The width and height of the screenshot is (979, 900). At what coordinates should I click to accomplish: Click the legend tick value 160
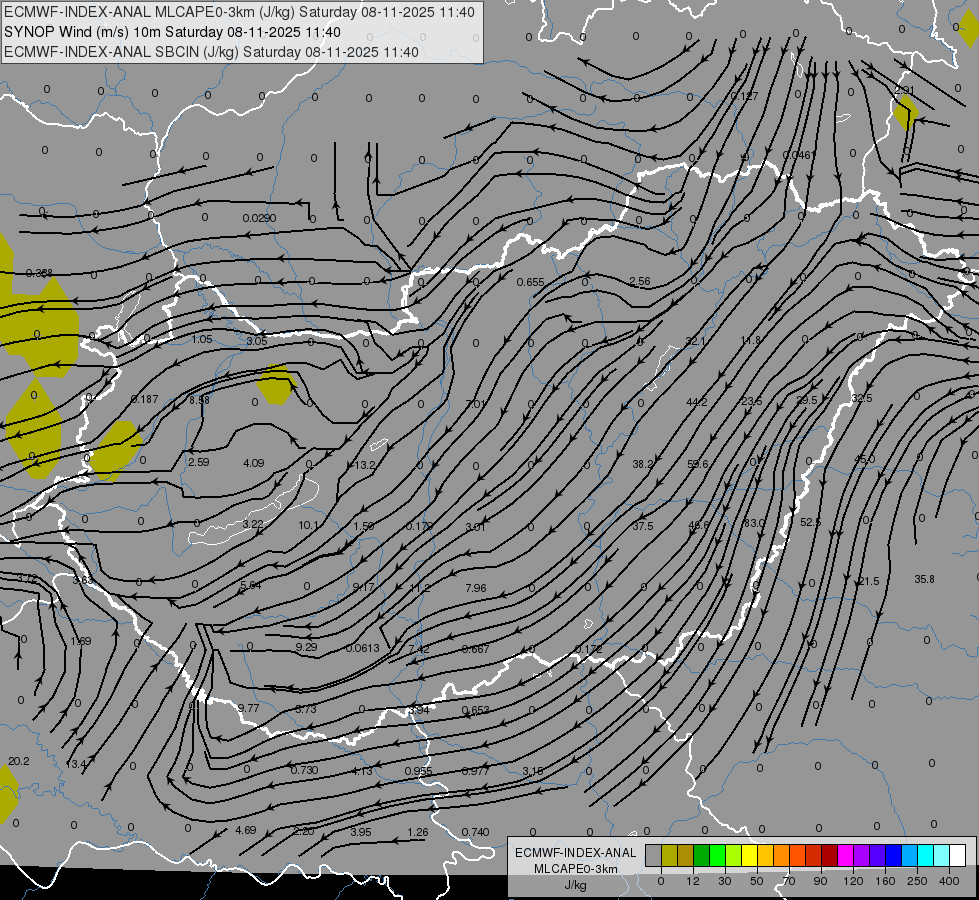tap(885, 881)
